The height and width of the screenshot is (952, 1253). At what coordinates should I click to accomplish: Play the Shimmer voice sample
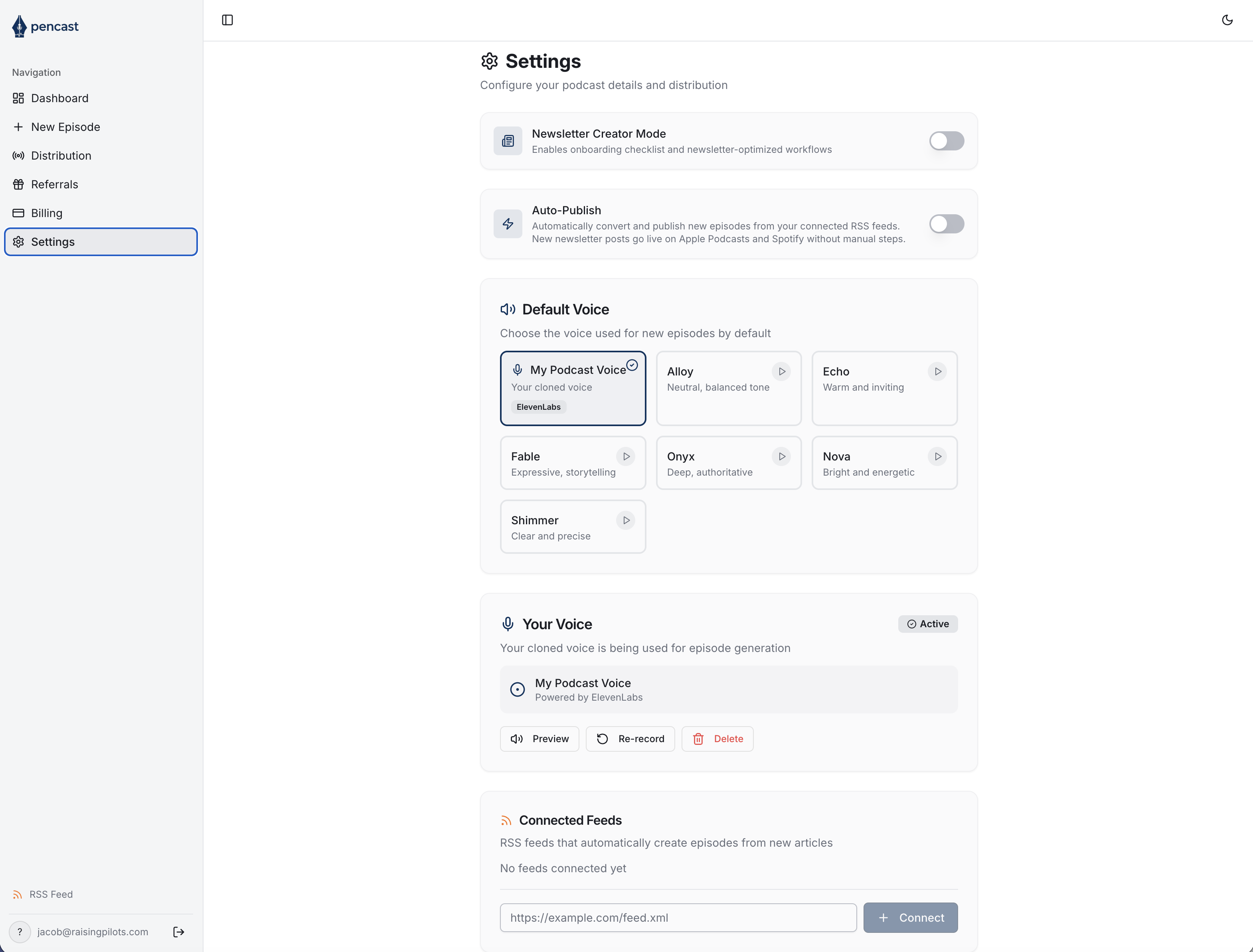[x=626, y=520]
